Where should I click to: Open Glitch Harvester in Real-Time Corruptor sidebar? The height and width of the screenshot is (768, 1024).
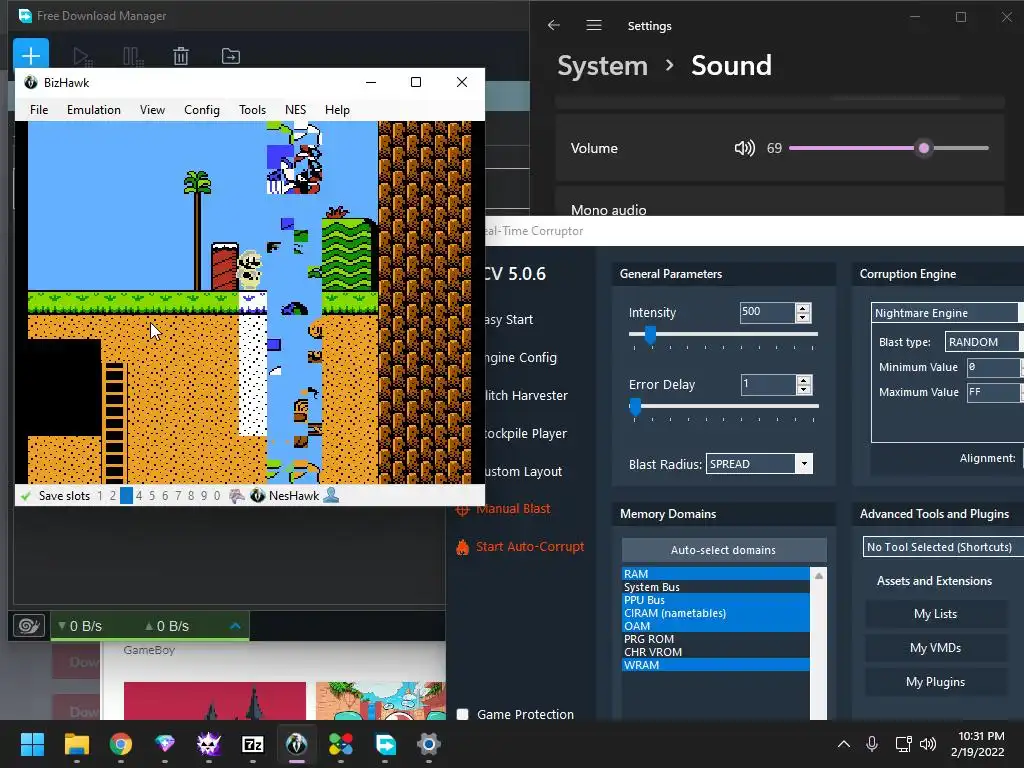(526, 395)
